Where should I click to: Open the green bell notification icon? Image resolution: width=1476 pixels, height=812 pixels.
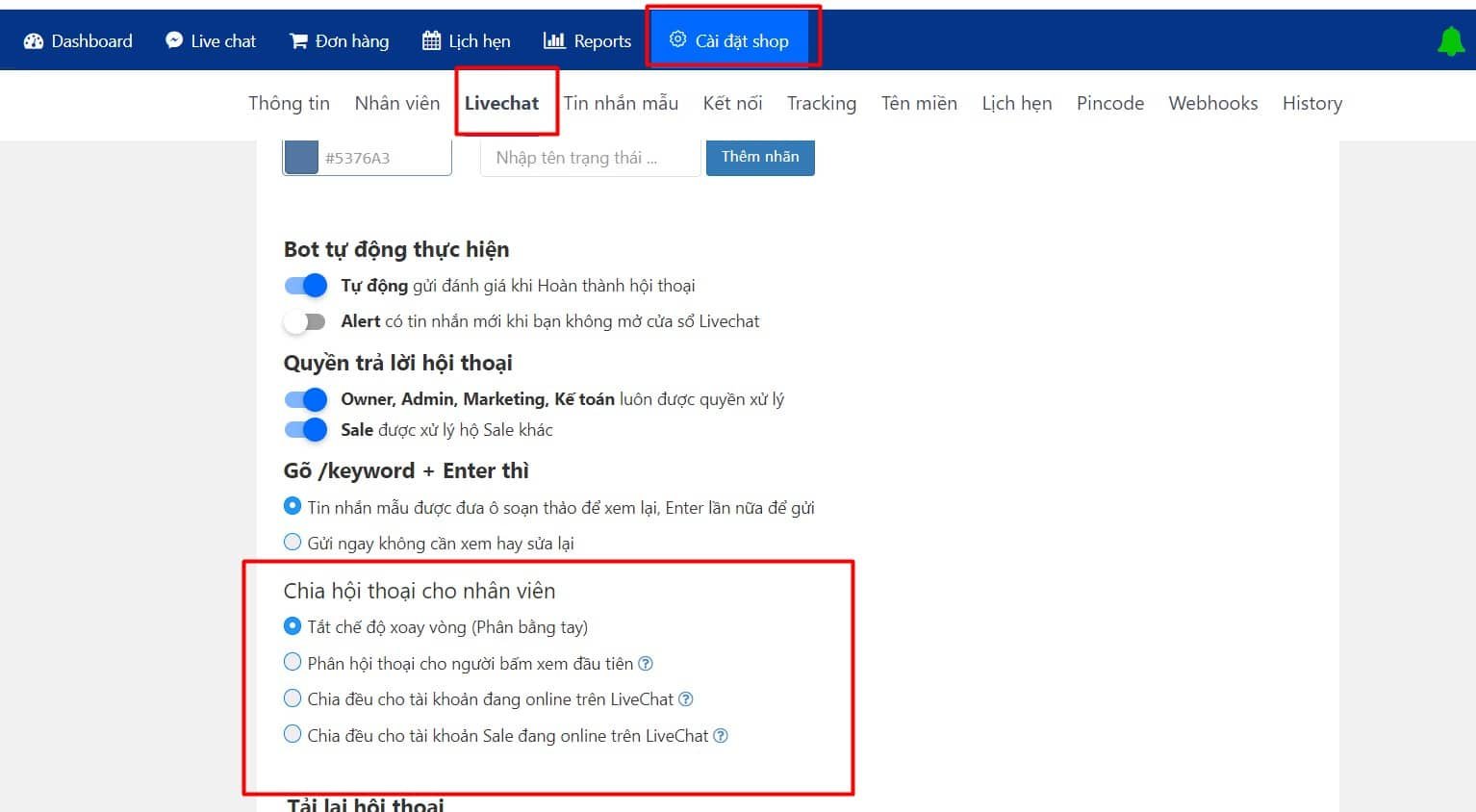(1450, 38)
